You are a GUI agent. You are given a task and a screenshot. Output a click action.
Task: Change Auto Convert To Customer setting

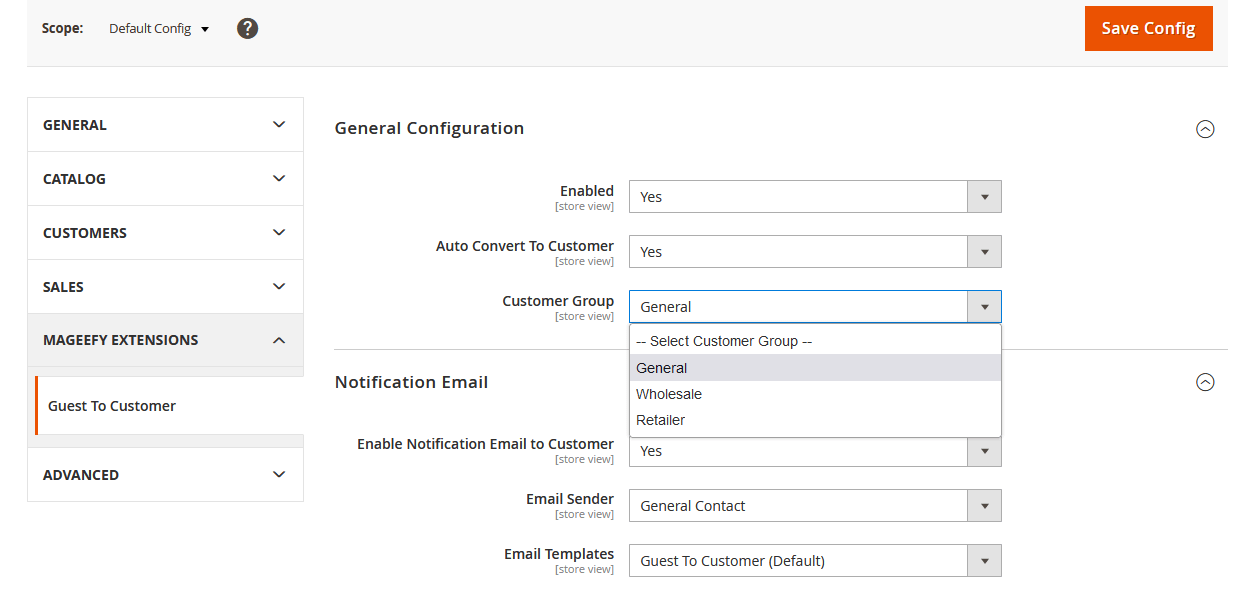(984, 251)
